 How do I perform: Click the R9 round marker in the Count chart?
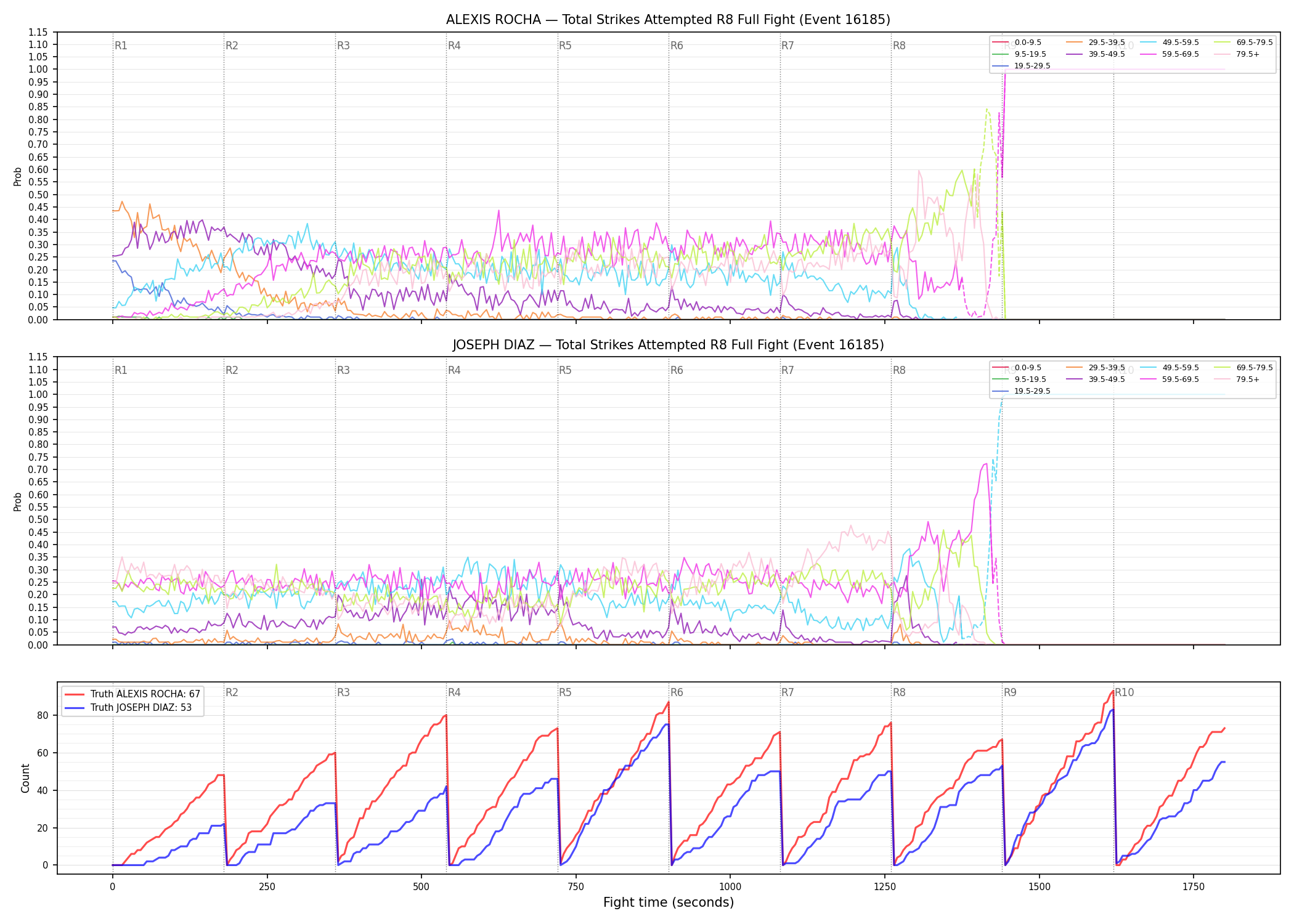[1010, 692]
